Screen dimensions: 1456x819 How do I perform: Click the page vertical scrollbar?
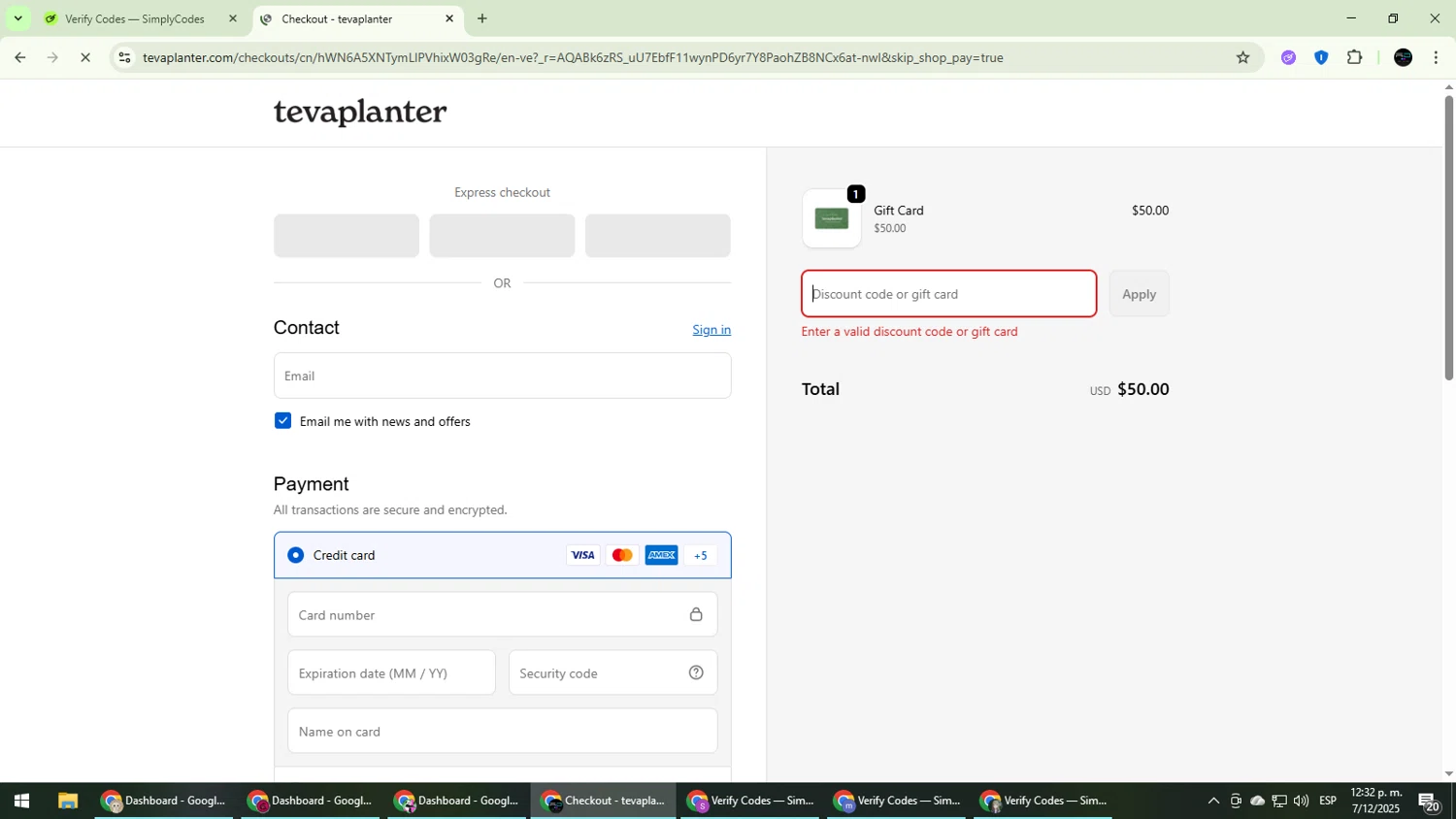click(1448, 237)
